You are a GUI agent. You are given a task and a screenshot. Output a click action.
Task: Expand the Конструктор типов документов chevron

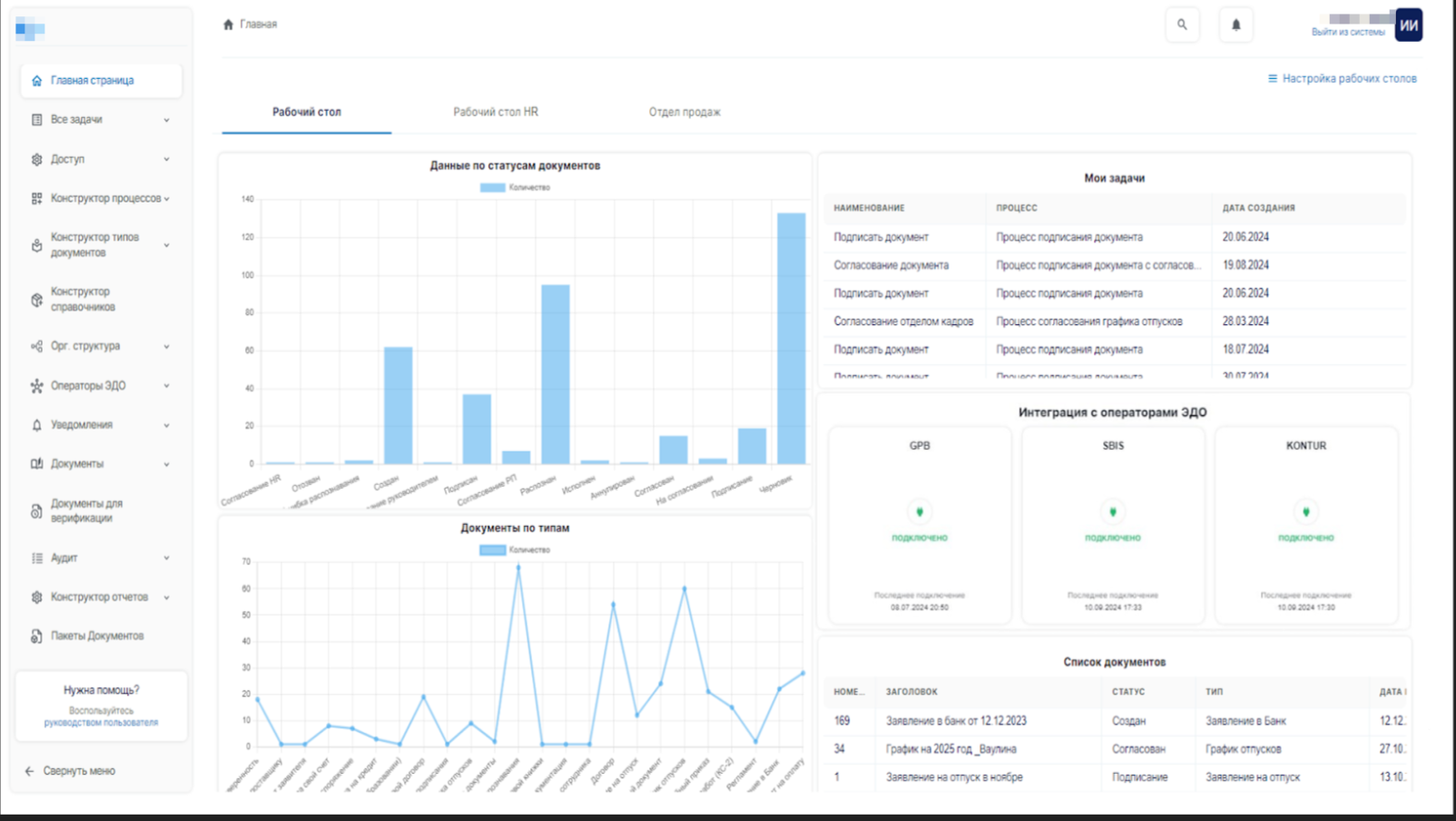(166, 245)
